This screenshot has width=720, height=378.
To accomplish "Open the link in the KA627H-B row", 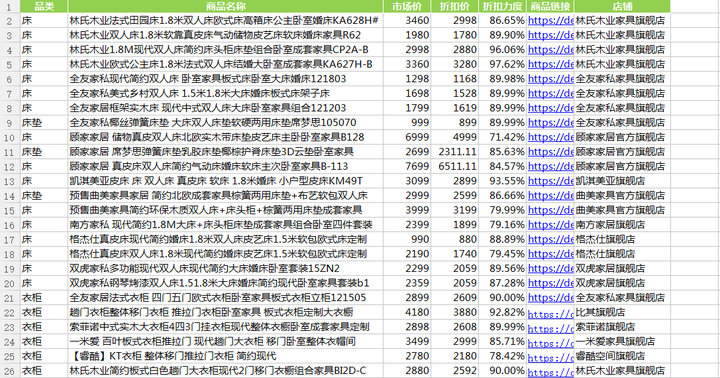I will click(x=550, y=64).
